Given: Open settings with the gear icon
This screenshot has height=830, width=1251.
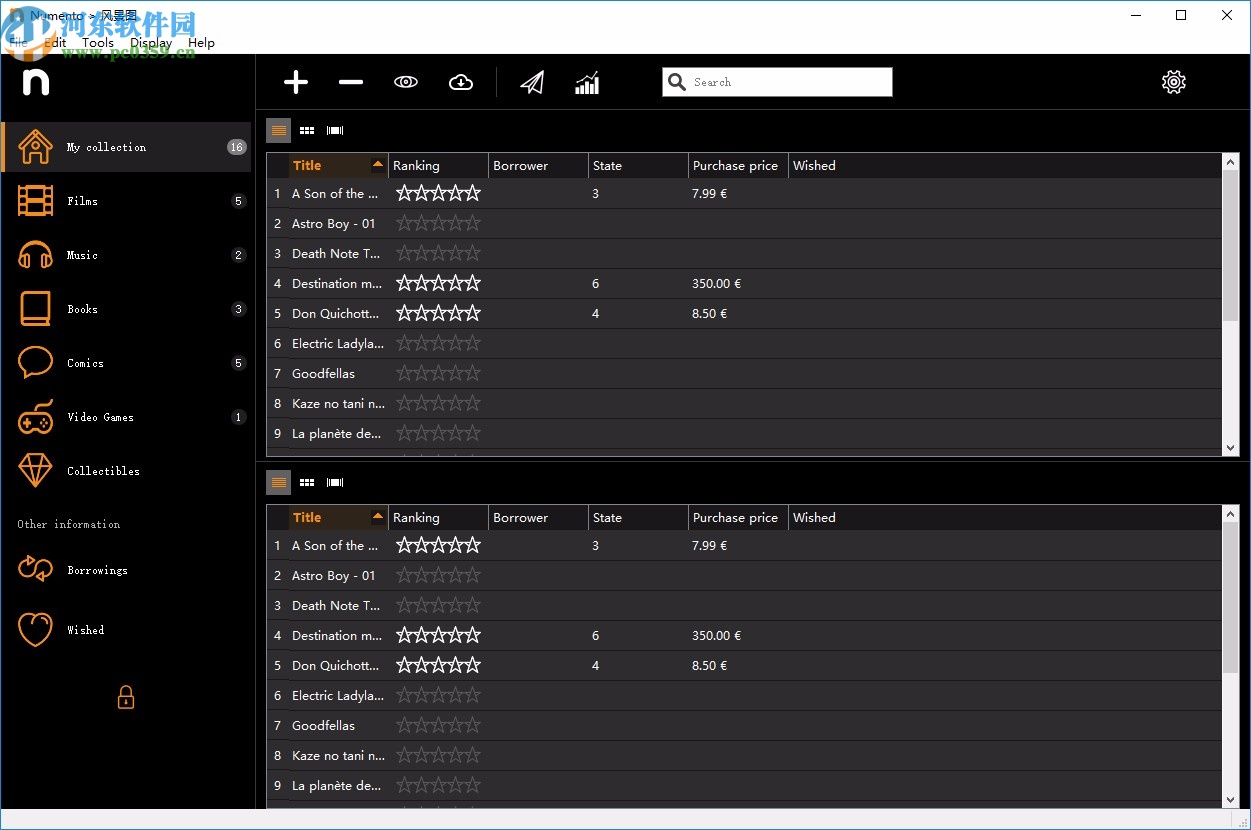Looking at the screenshot, I should tap(1173, 82).
